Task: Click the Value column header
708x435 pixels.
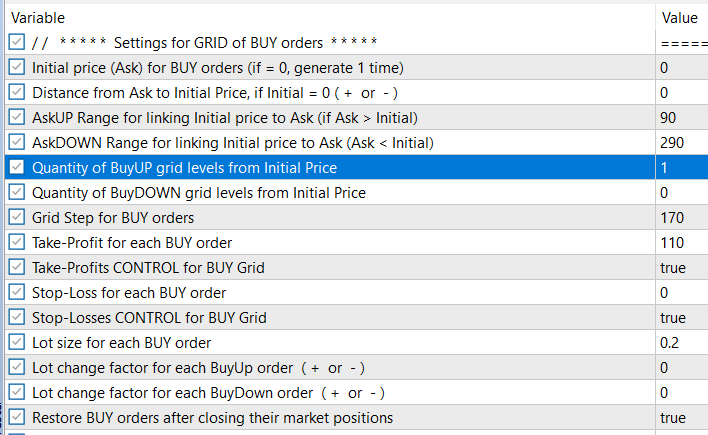Action: click(x=680, y=17)
